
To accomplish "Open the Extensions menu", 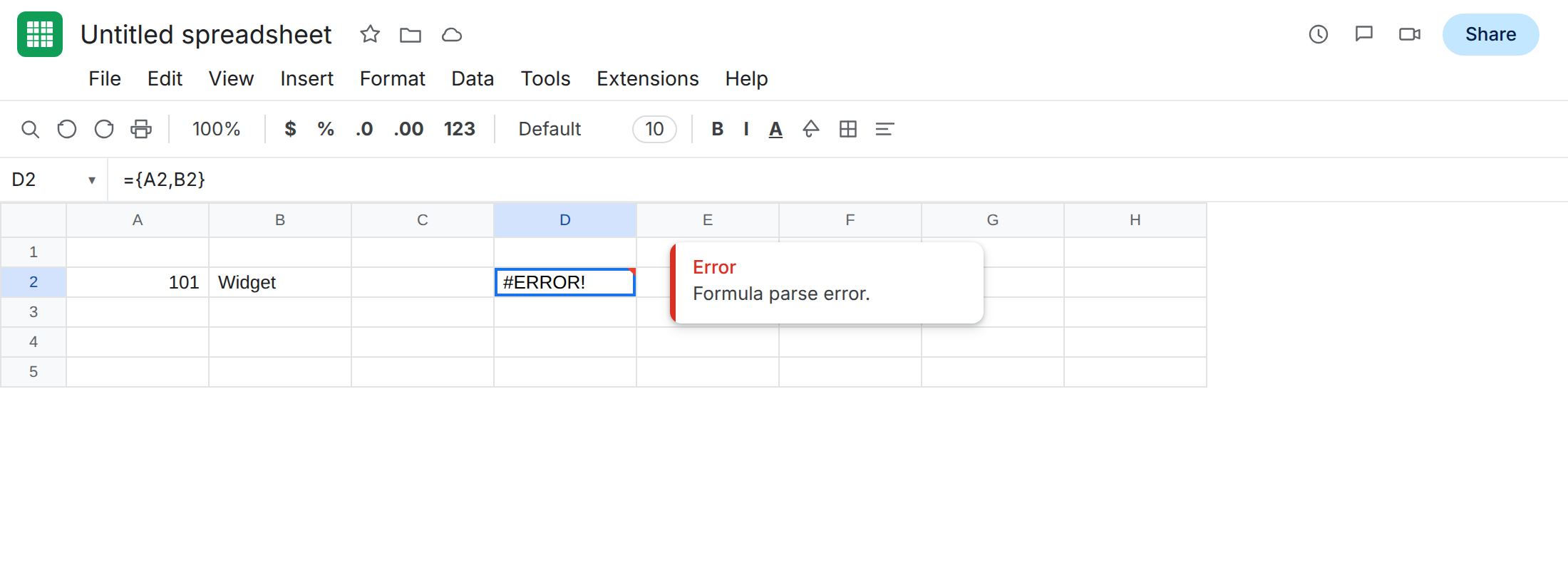I will pos(648,78).
